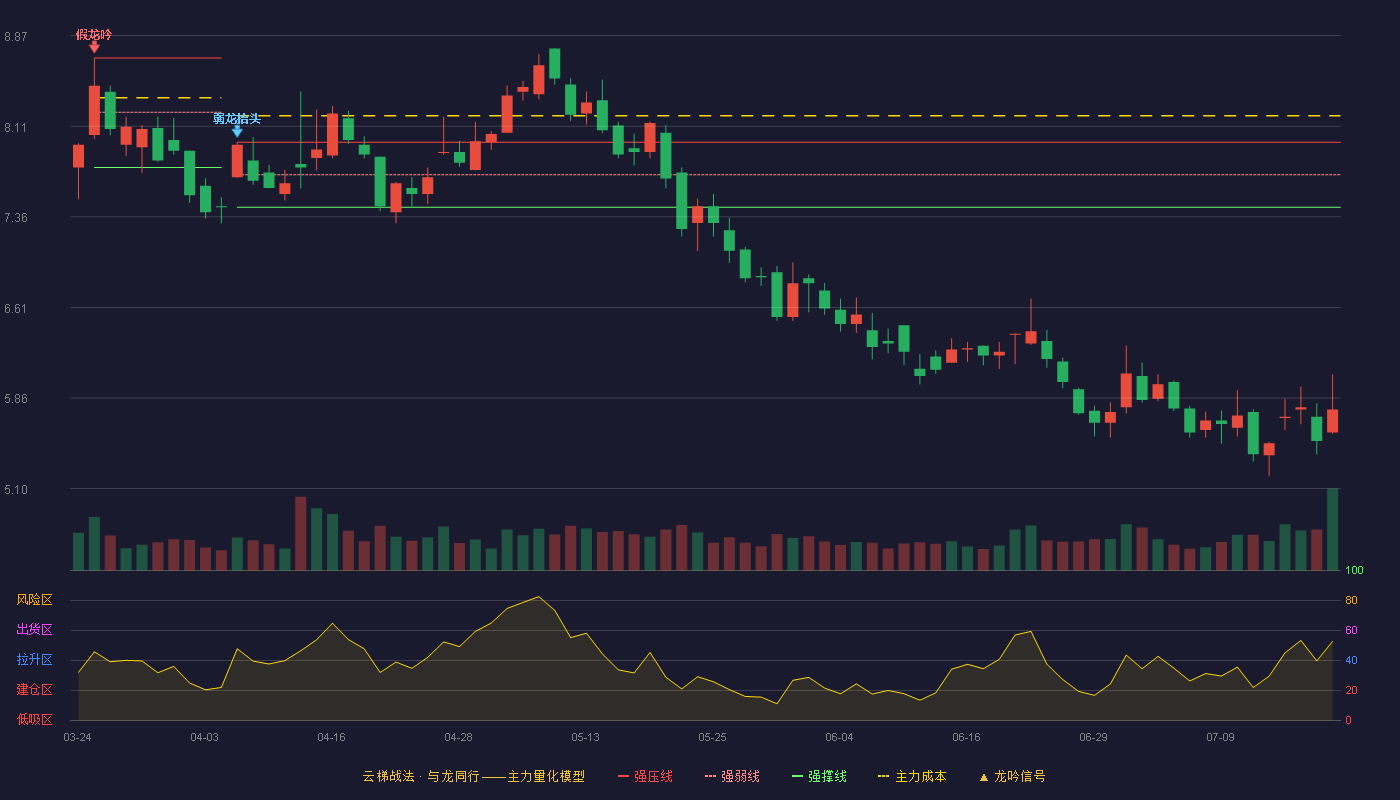Screen dimensions: 1400x800
Task: Click the 假龙吟 signal label
Action: click(x=94, y=34)
